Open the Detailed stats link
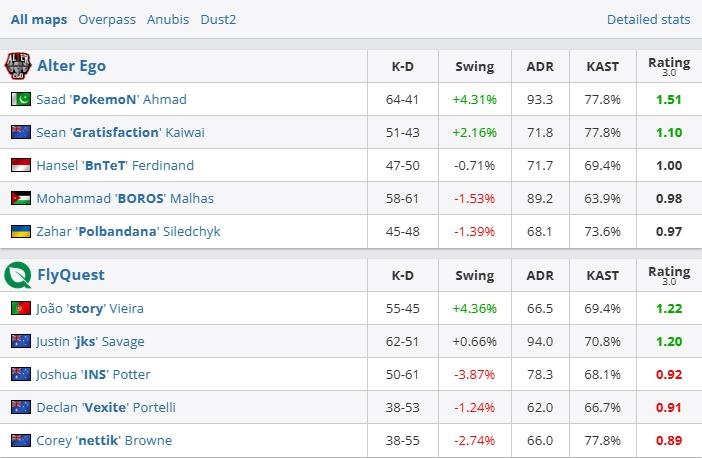This screenshot has width=702, height=458. 648,19
